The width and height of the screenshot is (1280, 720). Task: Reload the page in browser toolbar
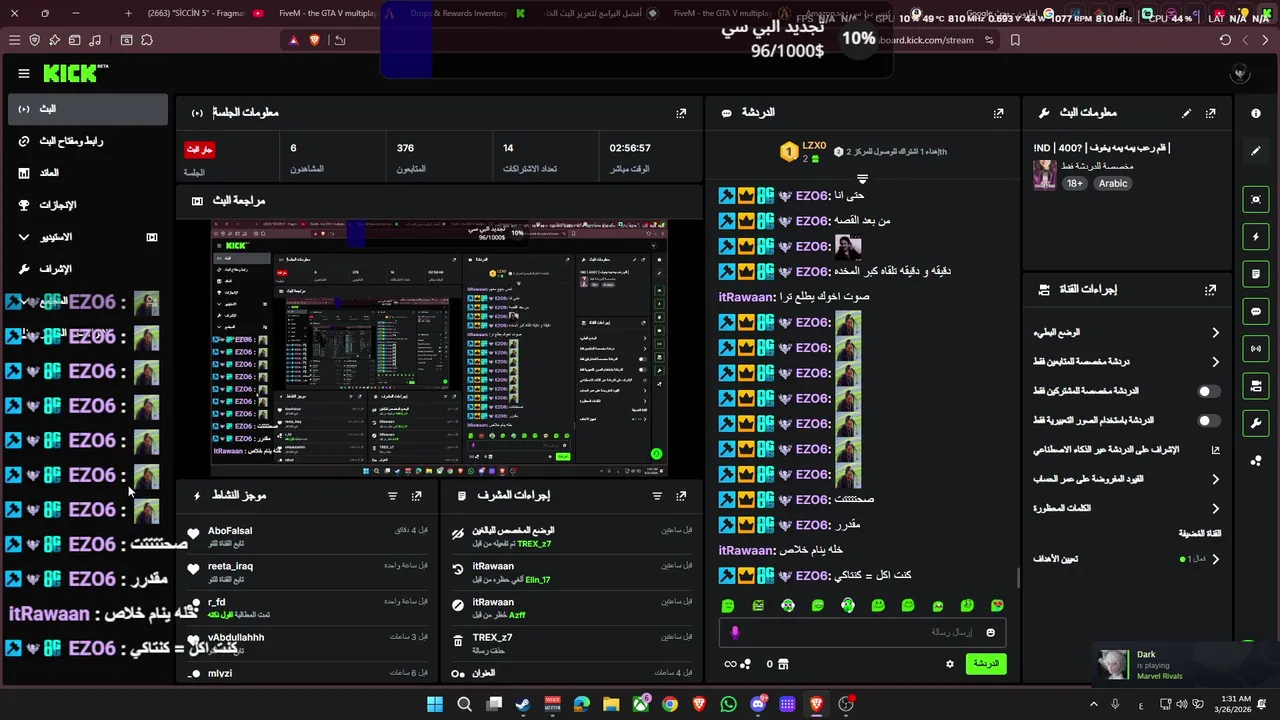[1225, 40]
